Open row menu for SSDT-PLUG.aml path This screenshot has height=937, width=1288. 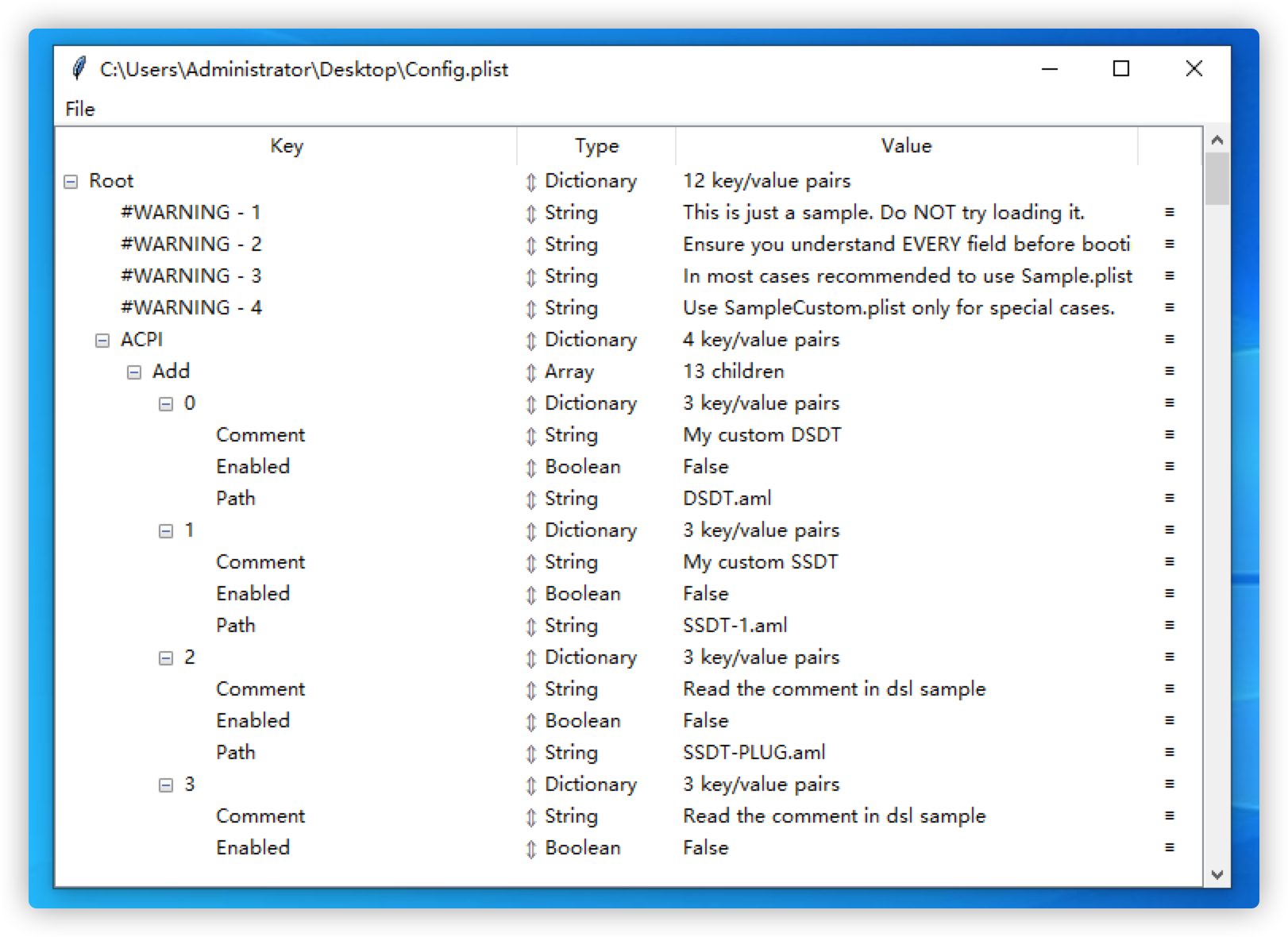click(x=1170, y=752)
